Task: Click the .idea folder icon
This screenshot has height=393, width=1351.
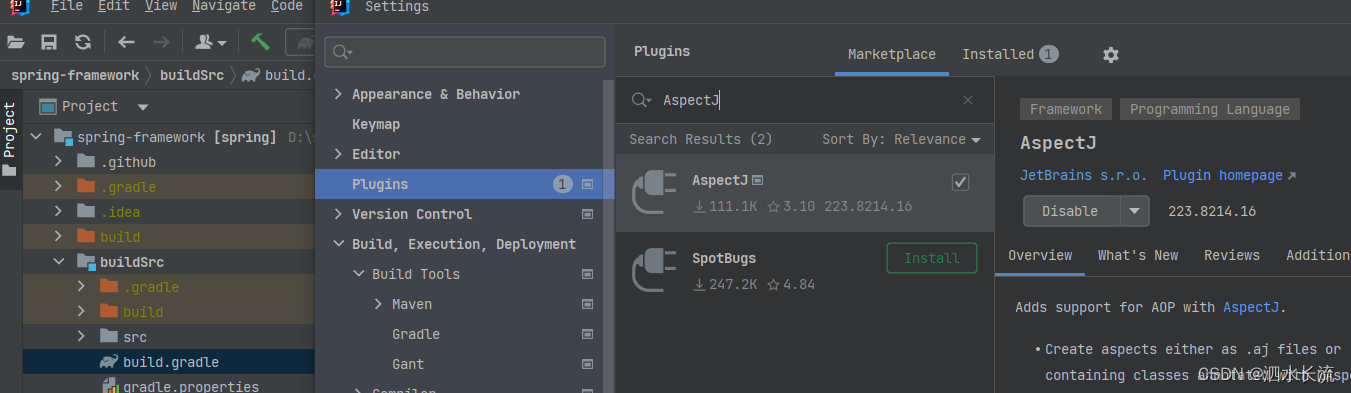Action: (85, 212)
